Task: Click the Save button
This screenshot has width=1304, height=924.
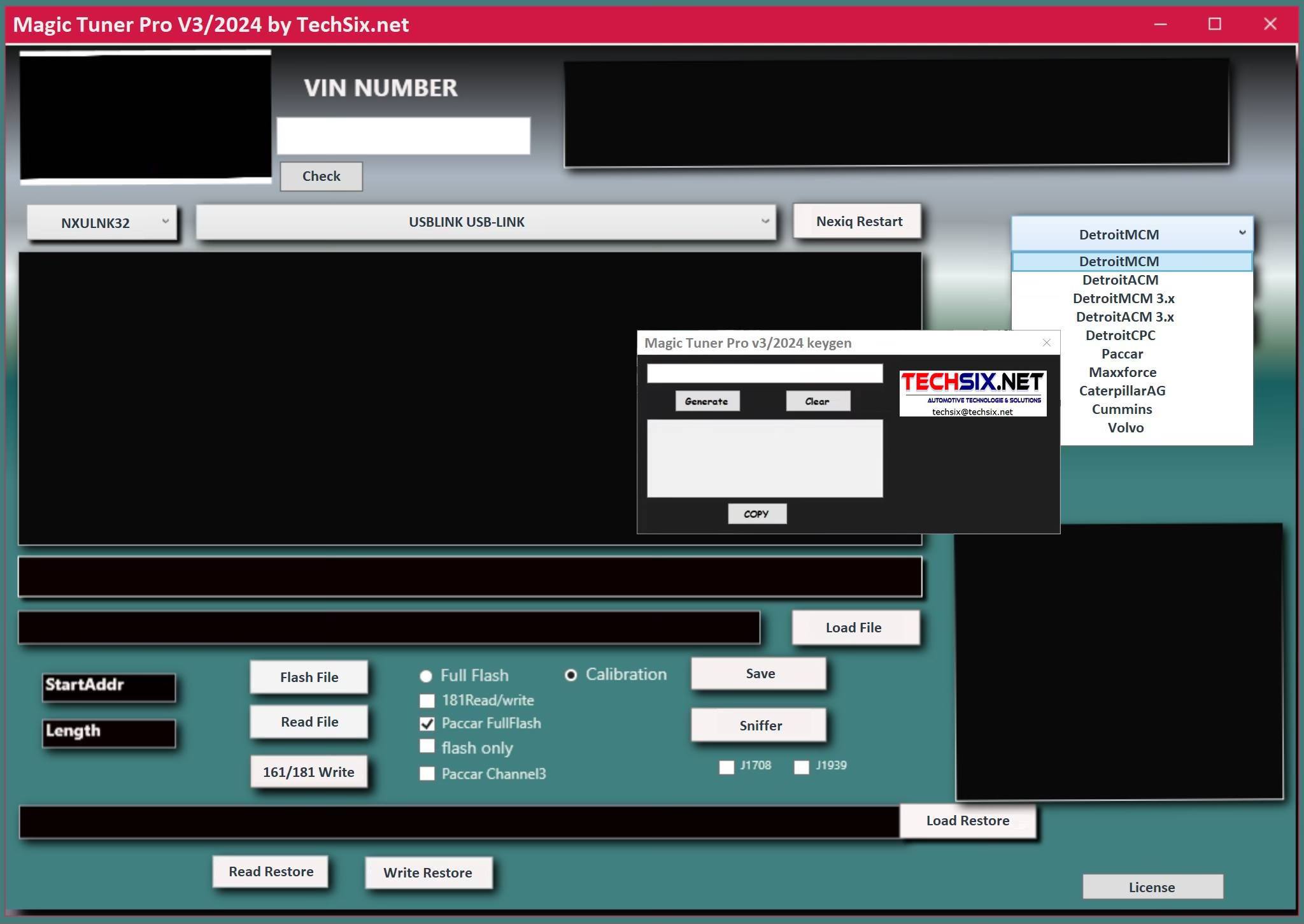Action: click(x=759, y=674)
